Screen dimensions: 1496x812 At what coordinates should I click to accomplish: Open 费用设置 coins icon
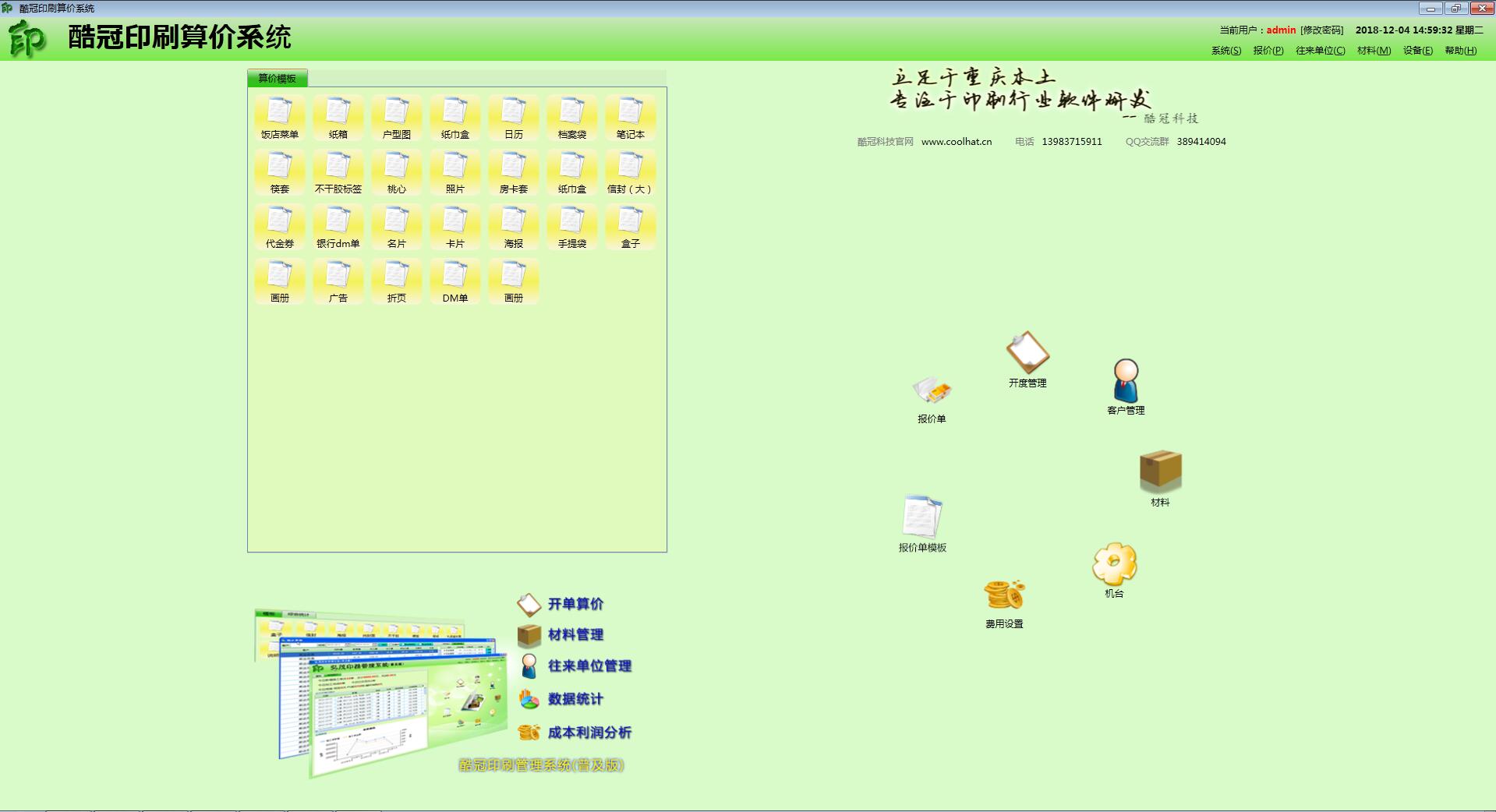tap(1004, 604)
